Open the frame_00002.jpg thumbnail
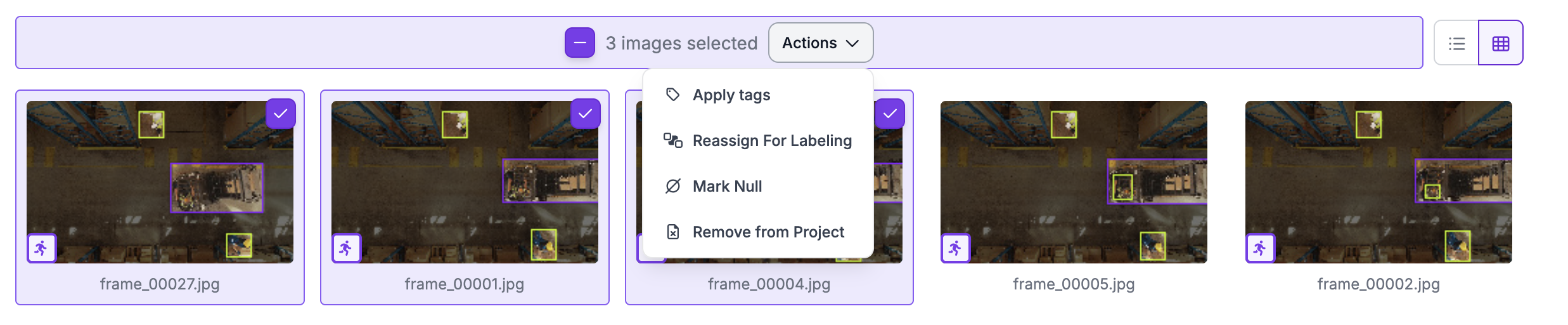The width and height of the screenshot is (1568, 325). pos(1378,182)
